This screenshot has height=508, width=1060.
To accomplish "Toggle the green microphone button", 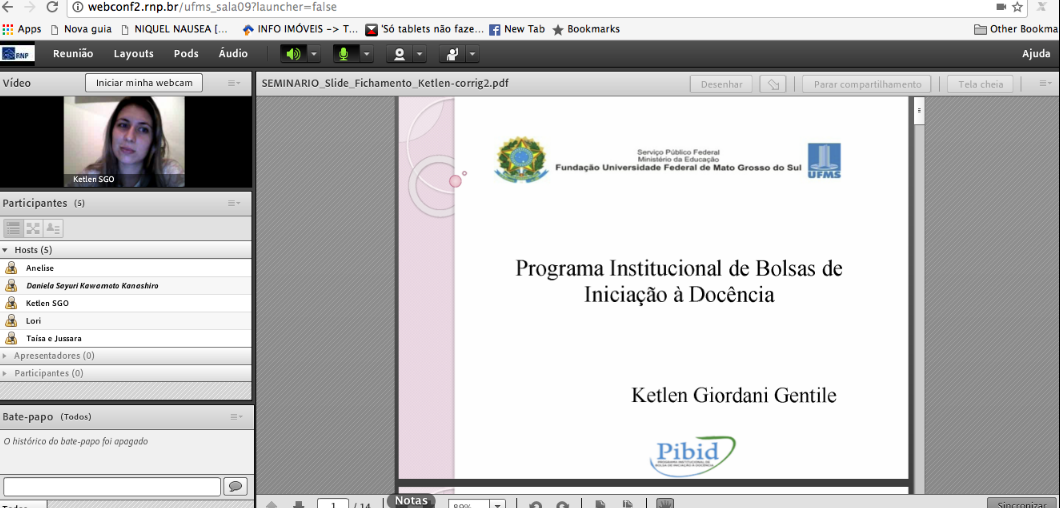I will click(344, 54).
